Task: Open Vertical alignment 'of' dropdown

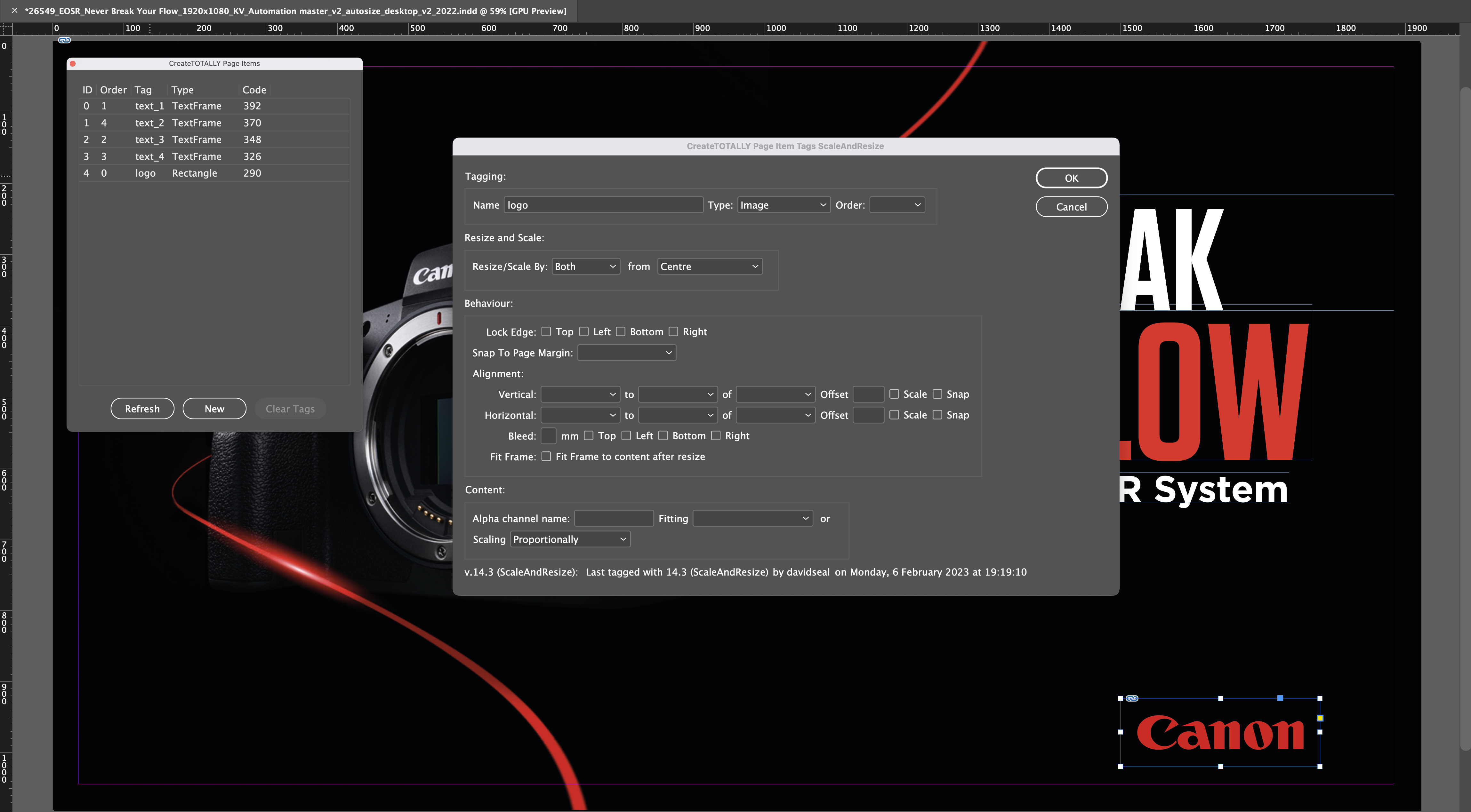Action: (x=776, y=394)
